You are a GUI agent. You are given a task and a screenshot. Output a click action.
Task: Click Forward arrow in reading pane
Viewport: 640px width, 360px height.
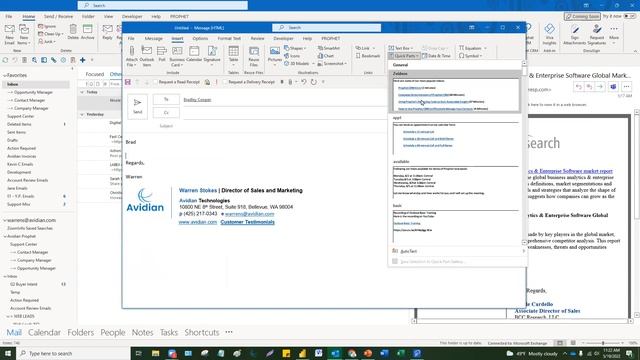pos(600,87)
